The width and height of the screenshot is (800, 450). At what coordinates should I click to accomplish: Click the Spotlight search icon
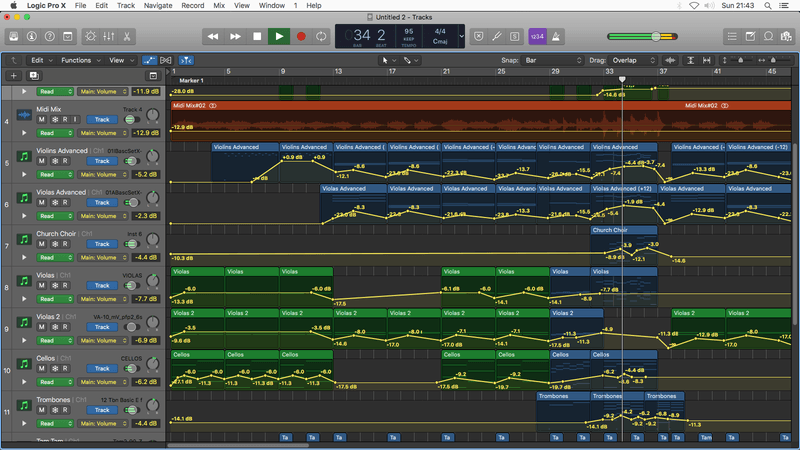tap(767, 6)
